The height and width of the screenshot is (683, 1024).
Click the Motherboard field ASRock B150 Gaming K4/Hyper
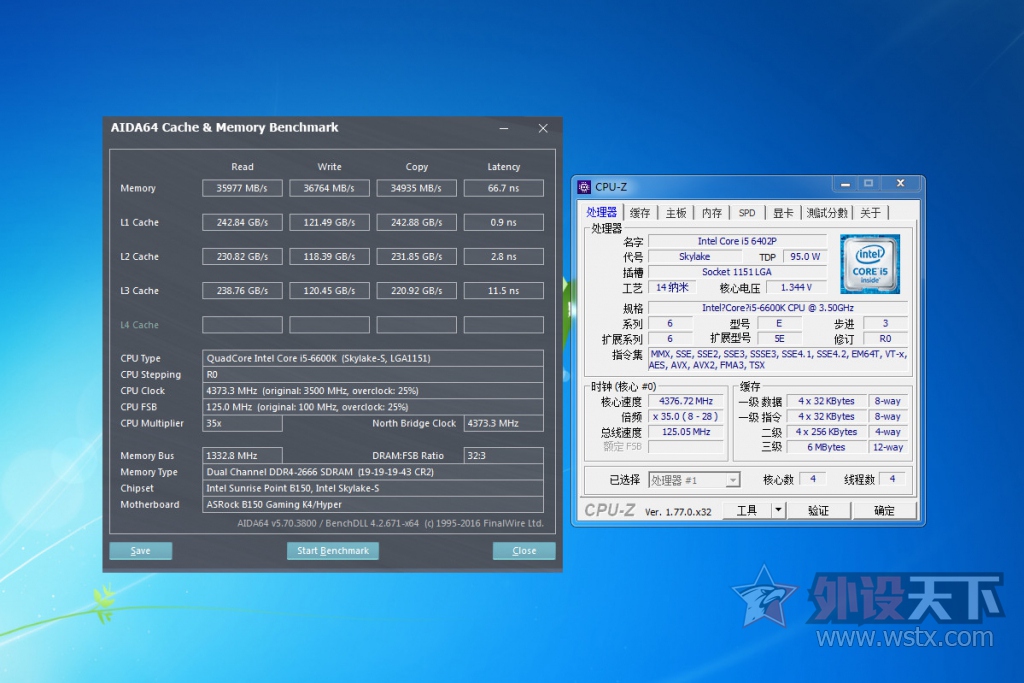click(x=373, y=504)
